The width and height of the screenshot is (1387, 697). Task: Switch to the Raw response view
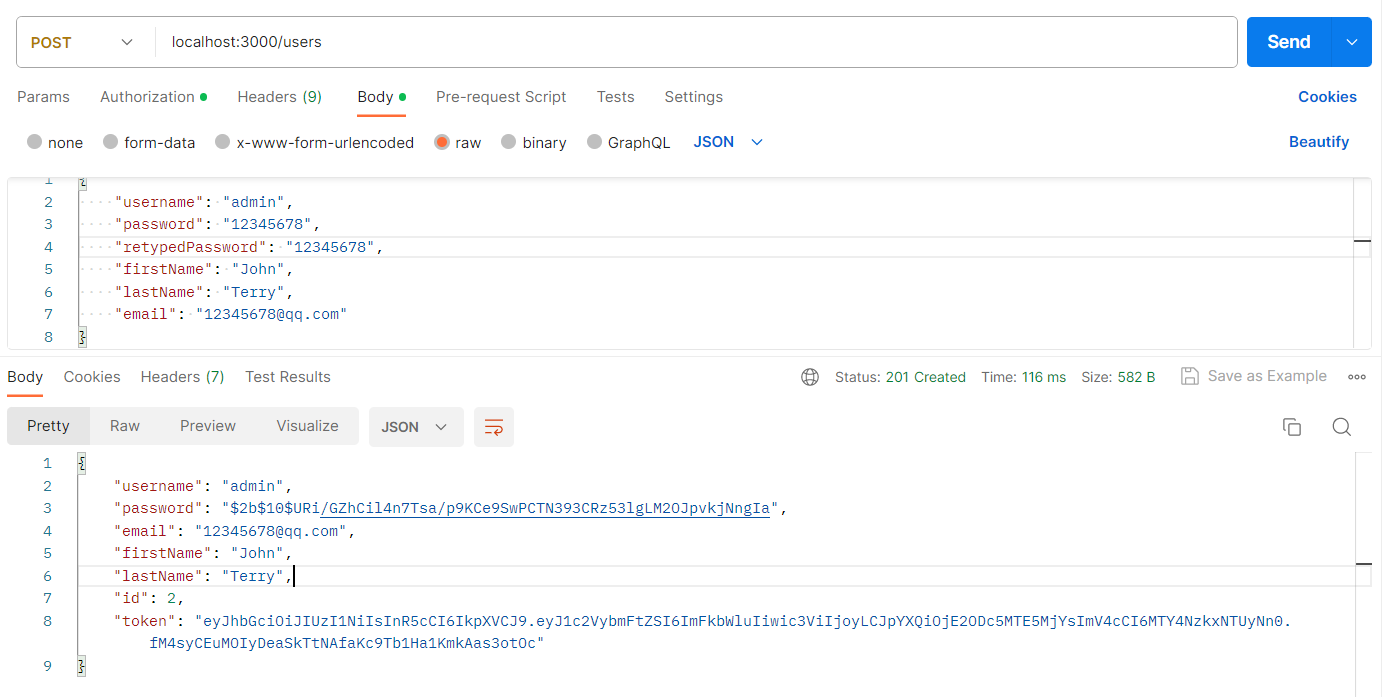pos(125,426)
